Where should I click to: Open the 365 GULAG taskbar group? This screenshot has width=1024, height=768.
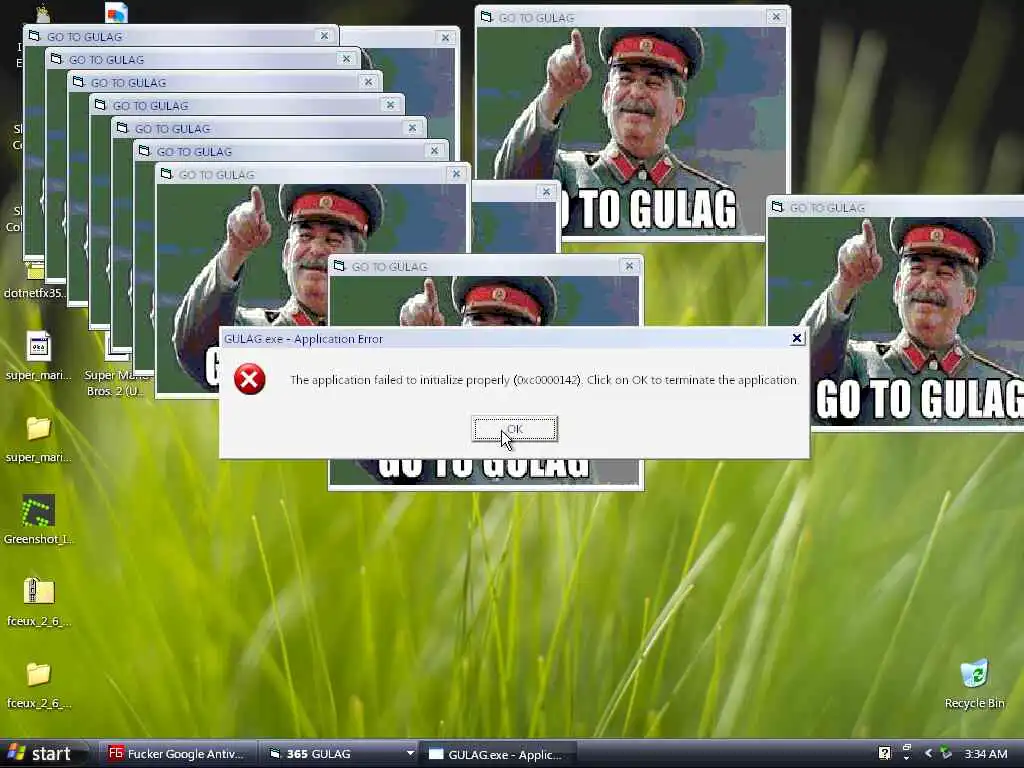click(x=340, y=754)
